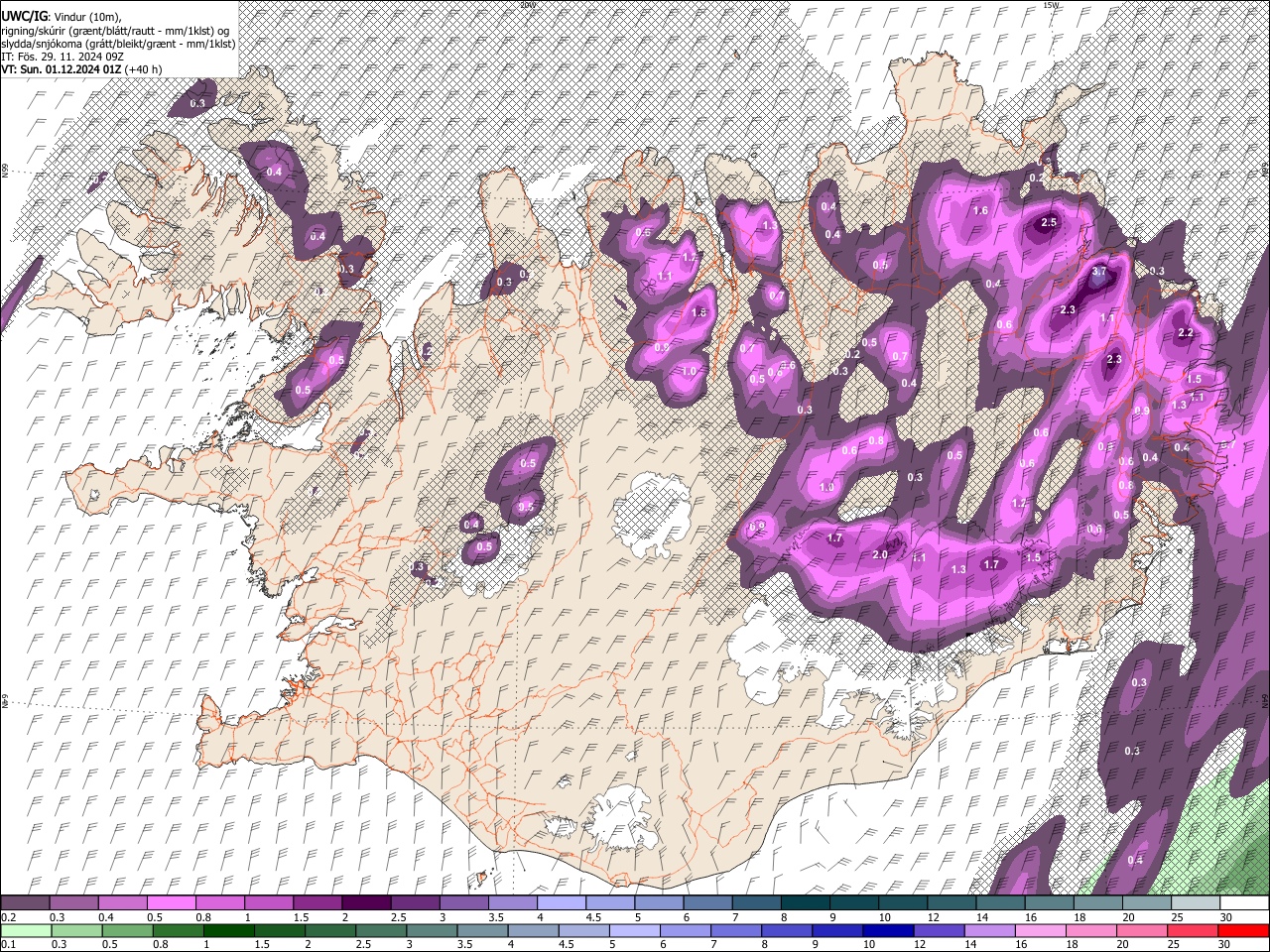
Task: Select the "rigning/skúrir" description line
Action: [x=116, y=31]
